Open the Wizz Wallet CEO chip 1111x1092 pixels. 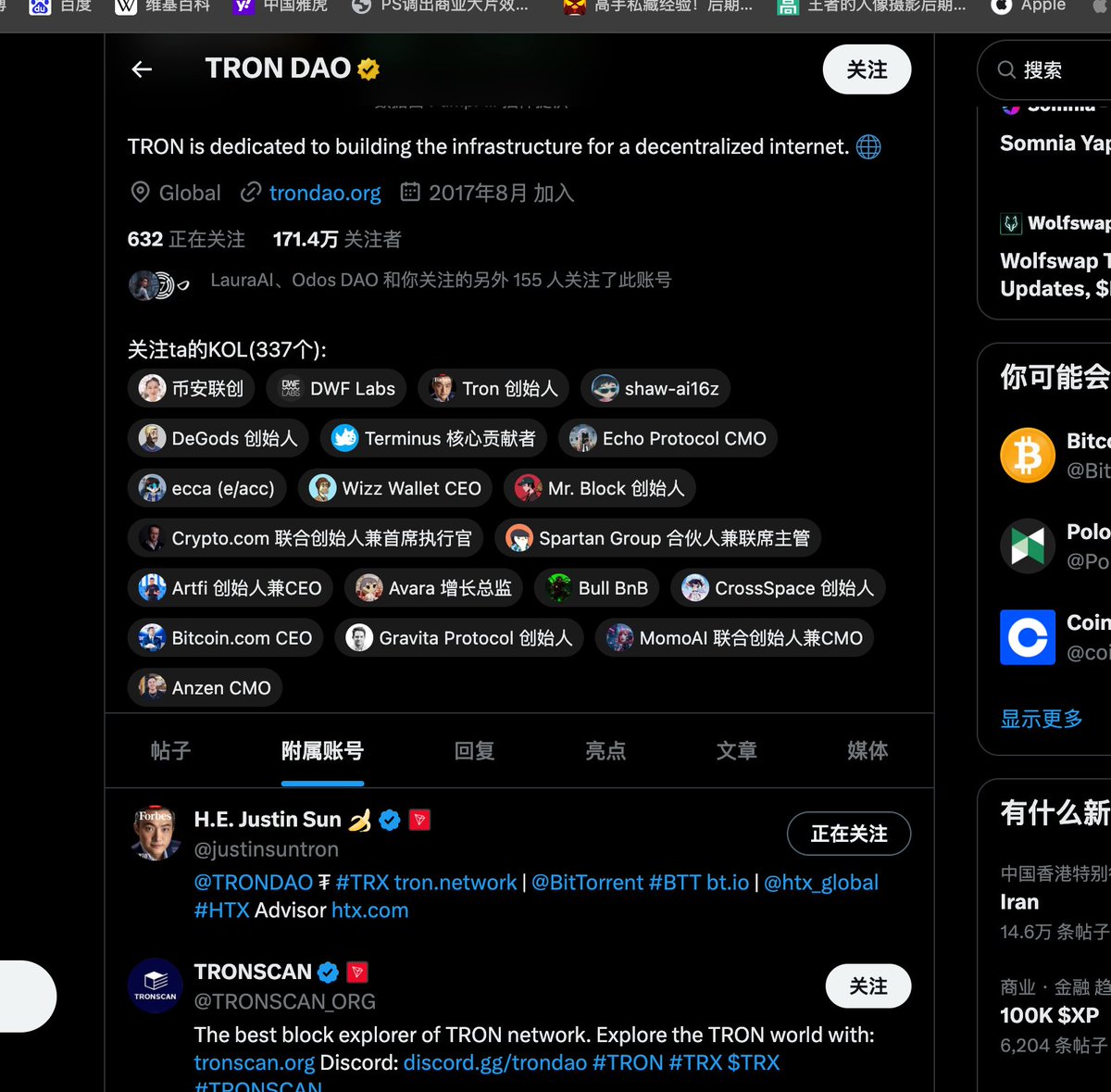[395, 488]
